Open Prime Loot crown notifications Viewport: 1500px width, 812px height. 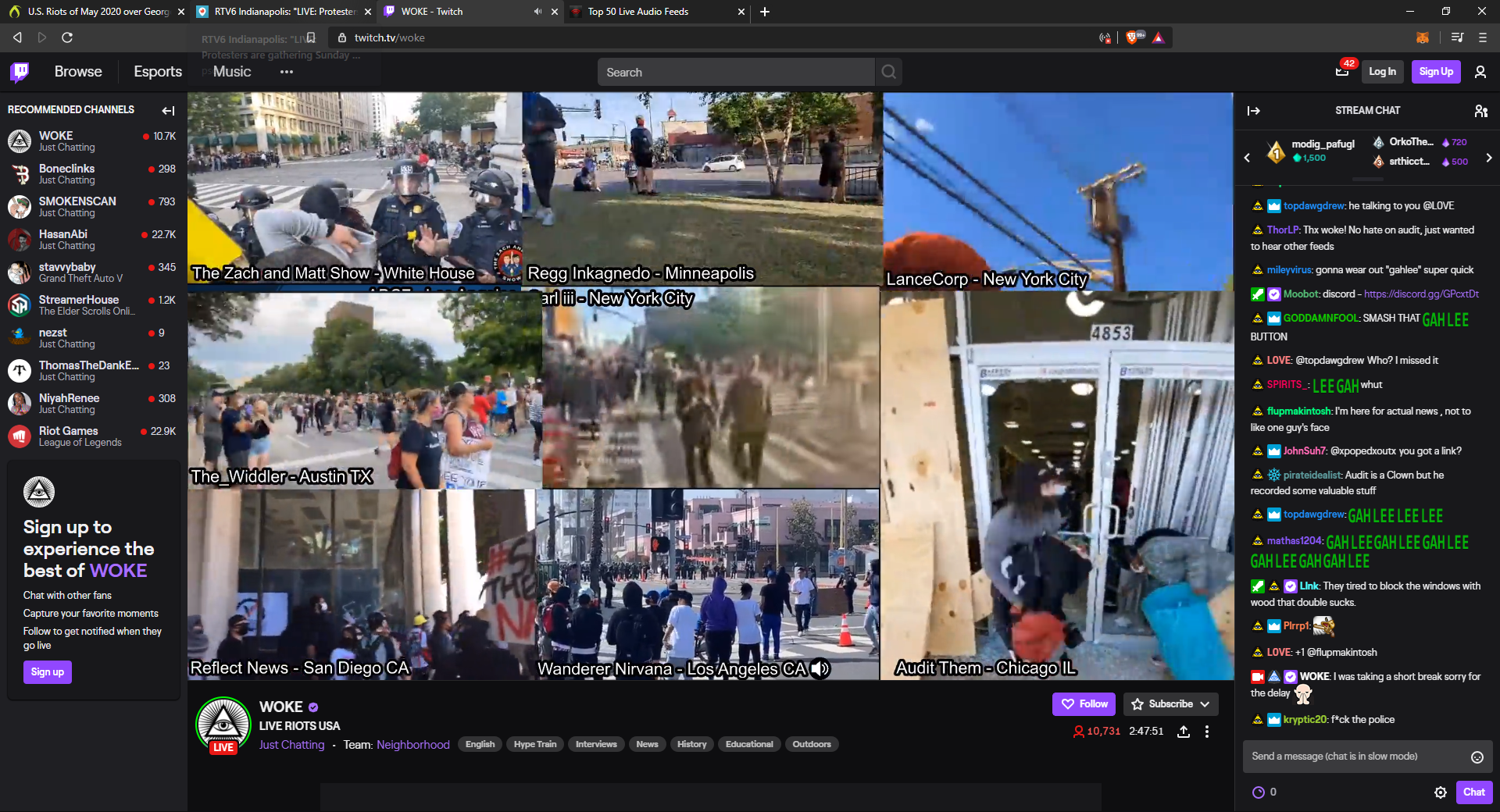pos(1342,72)
